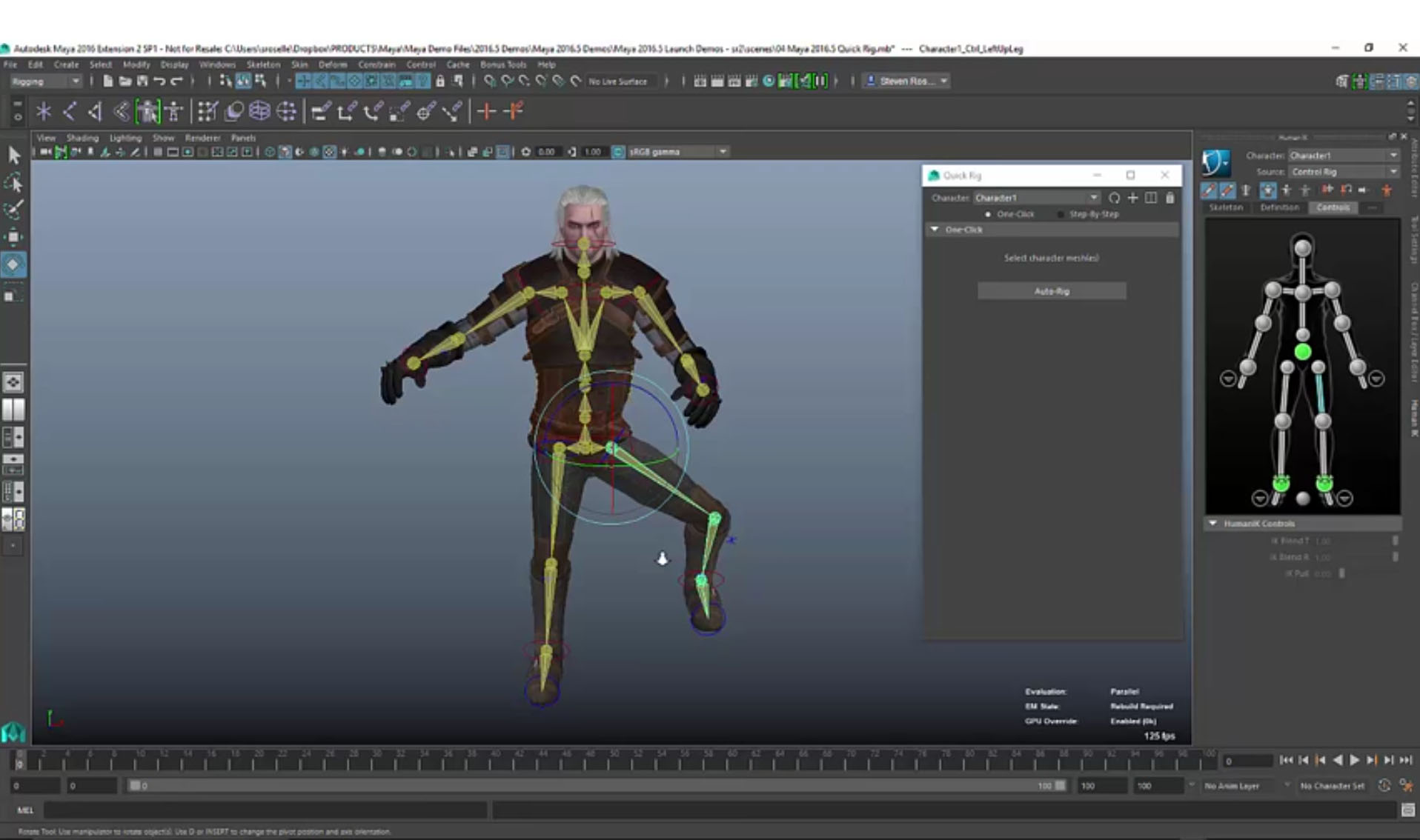Screen dimensions: 1420x840
Task: Open the Skeleton menu
Action: tap(263, 64)
